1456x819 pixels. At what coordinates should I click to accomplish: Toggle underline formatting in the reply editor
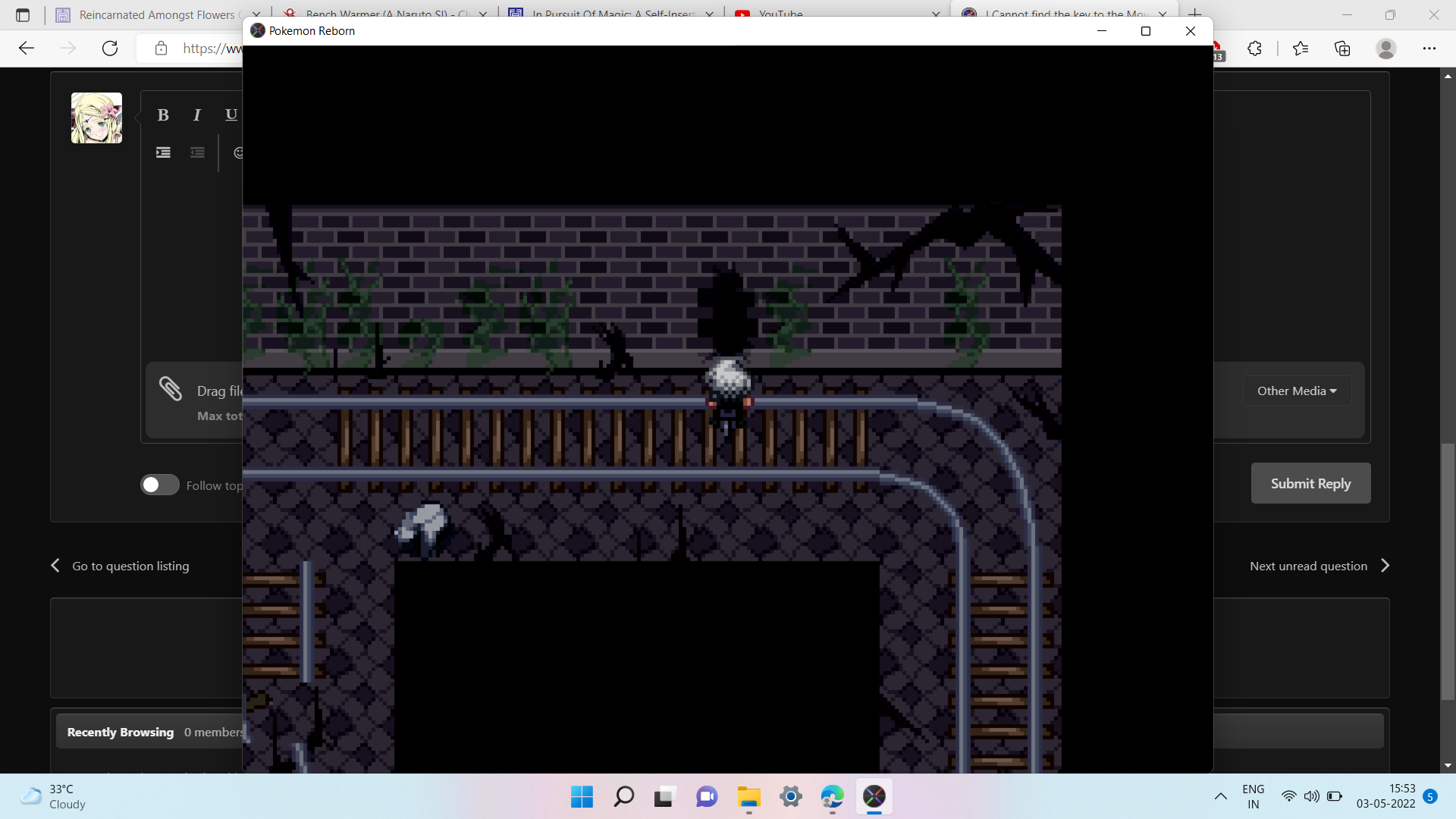(231, 115)
